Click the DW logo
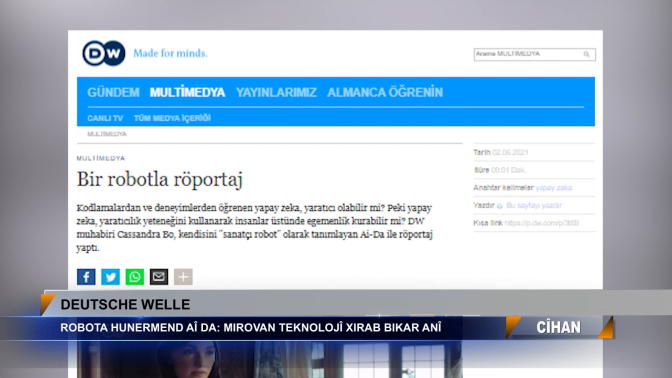Viewport: 672px width, 378px height. click(x=104, y=53)
